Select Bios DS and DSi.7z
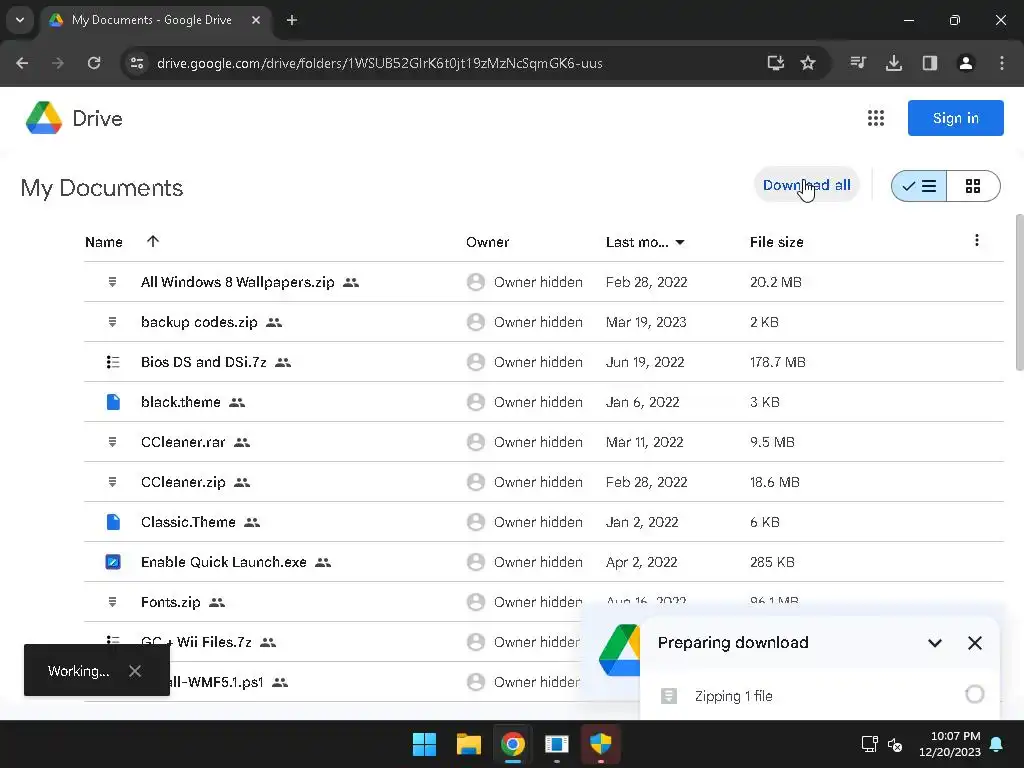This screenshot has height=768, width=1024. 204,362
